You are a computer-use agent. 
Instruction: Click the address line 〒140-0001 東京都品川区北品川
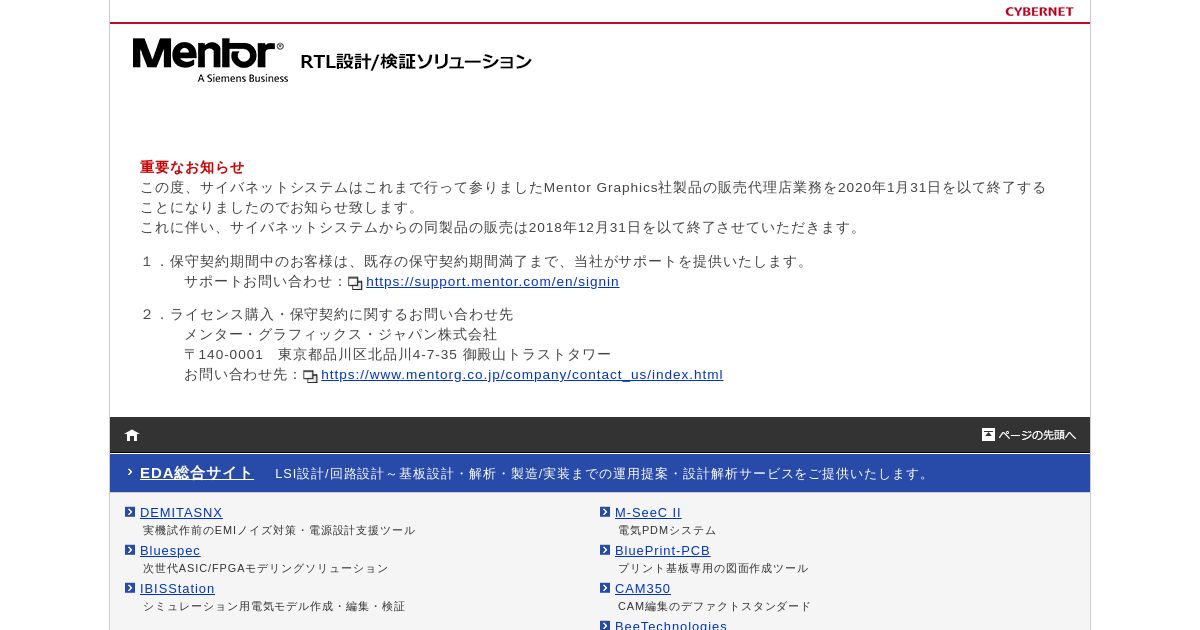(397, 355)
